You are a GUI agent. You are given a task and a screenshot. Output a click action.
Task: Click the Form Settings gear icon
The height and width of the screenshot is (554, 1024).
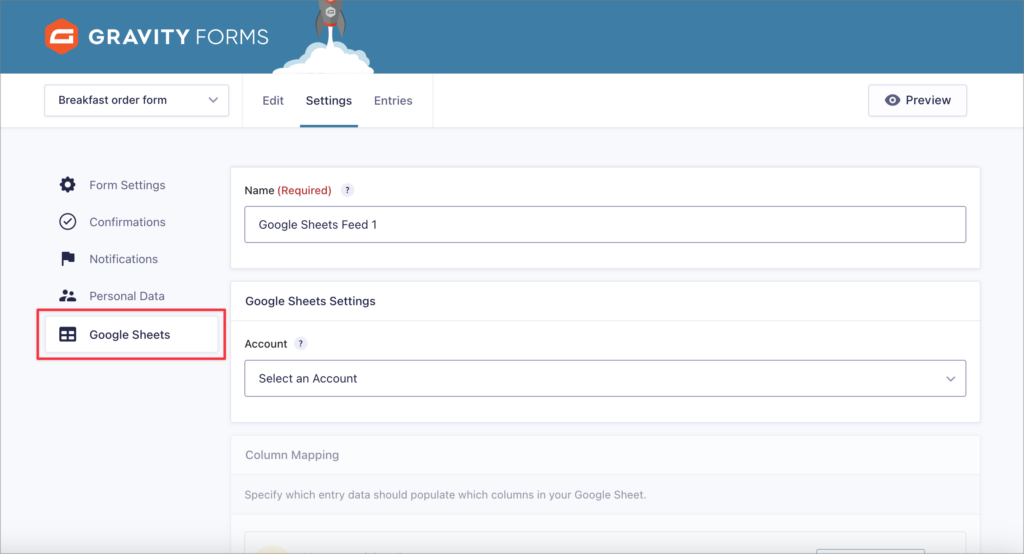coord(67,185)
